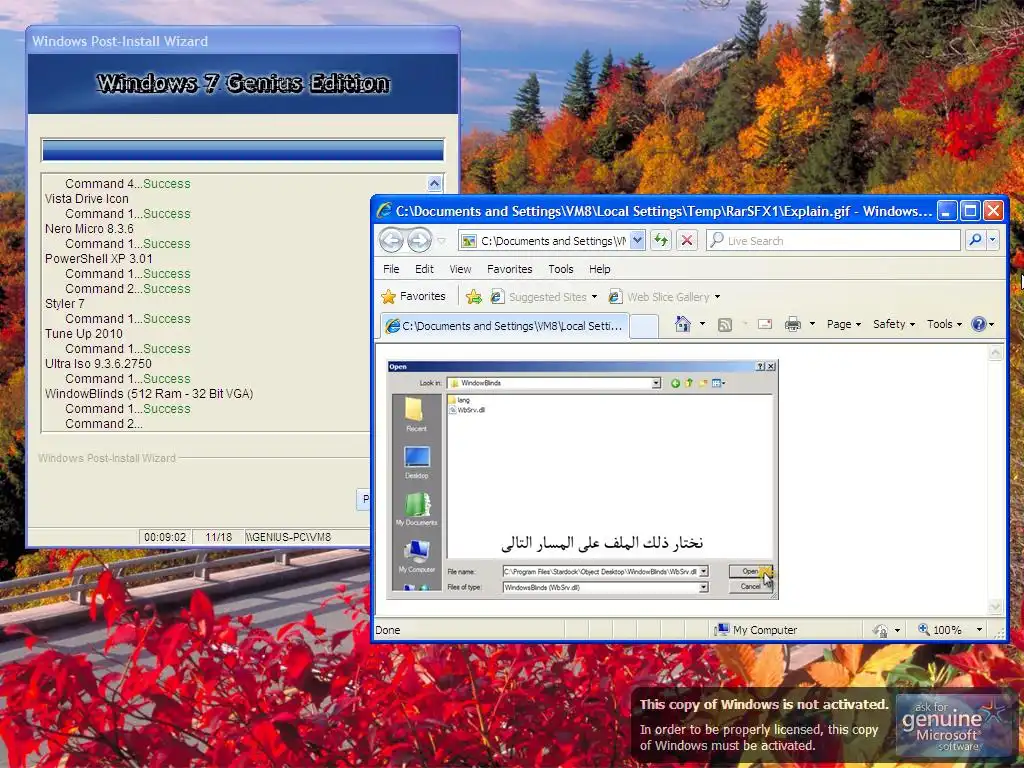This screenshot has width=1024, height=768.
Task: Click the blank New Tab button
Action: 644,326
